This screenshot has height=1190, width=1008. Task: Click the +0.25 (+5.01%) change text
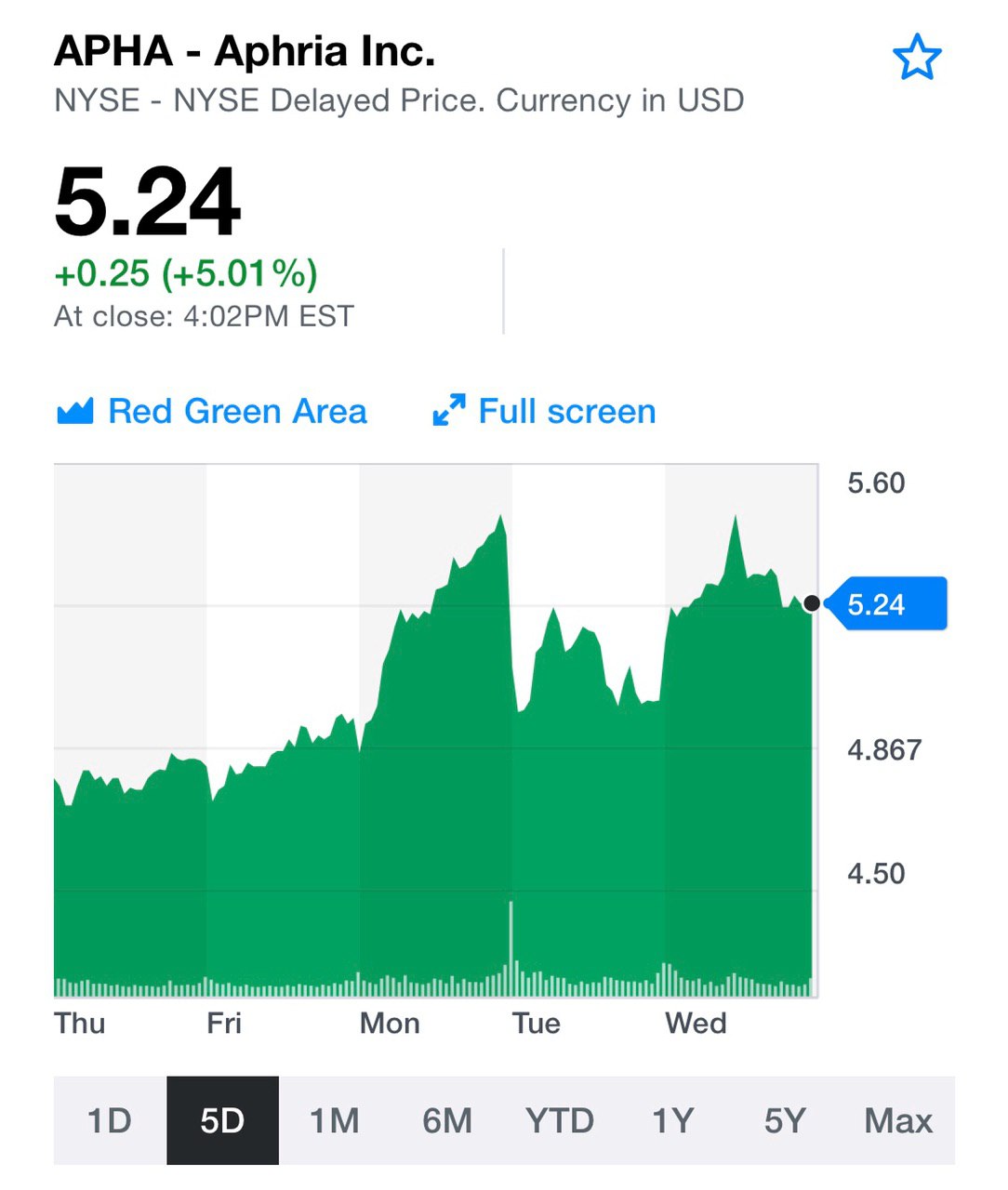(x=186, y=273)
